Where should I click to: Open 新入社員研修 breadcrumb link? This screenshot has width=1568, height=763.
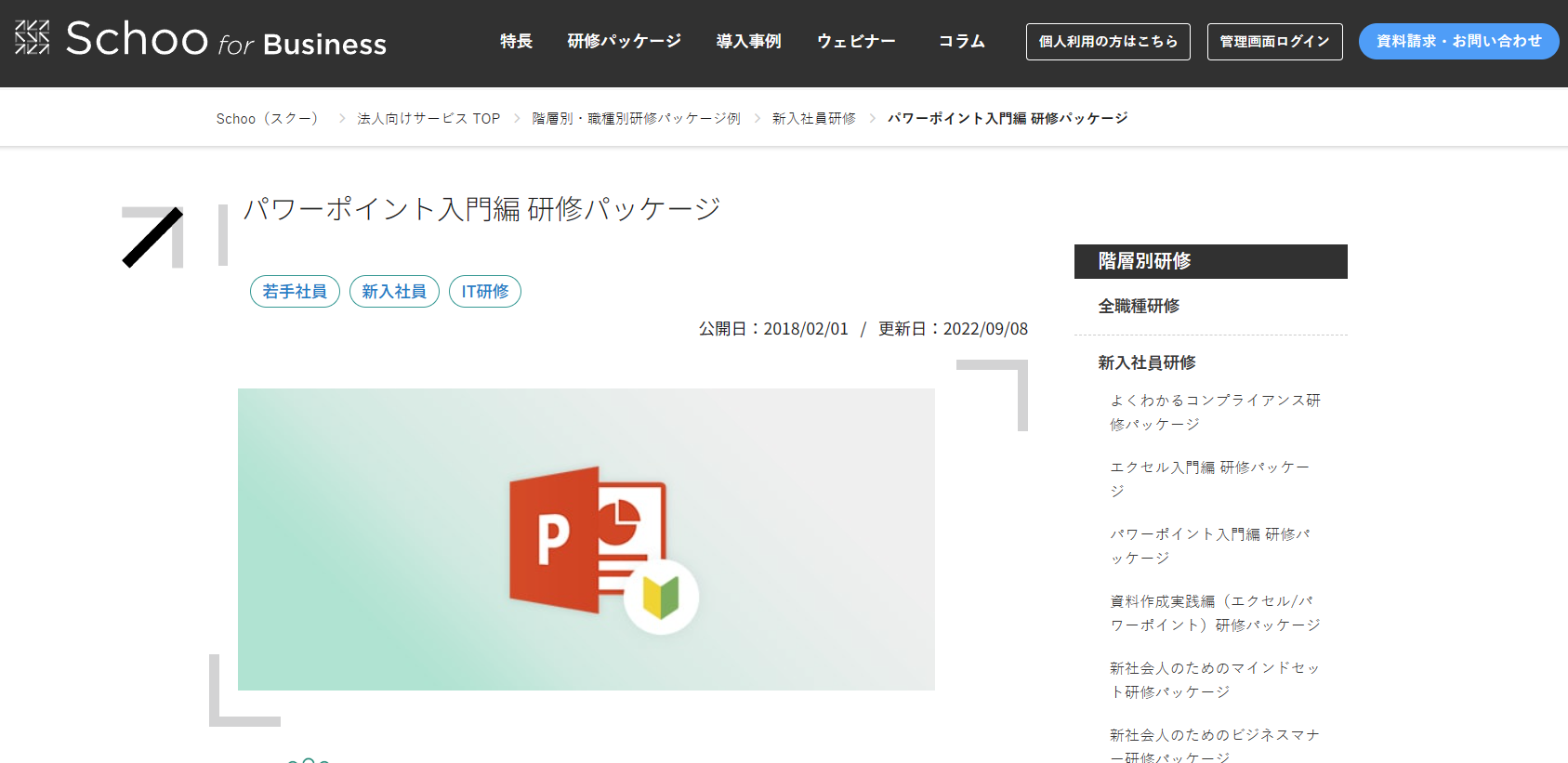point(813,118)
